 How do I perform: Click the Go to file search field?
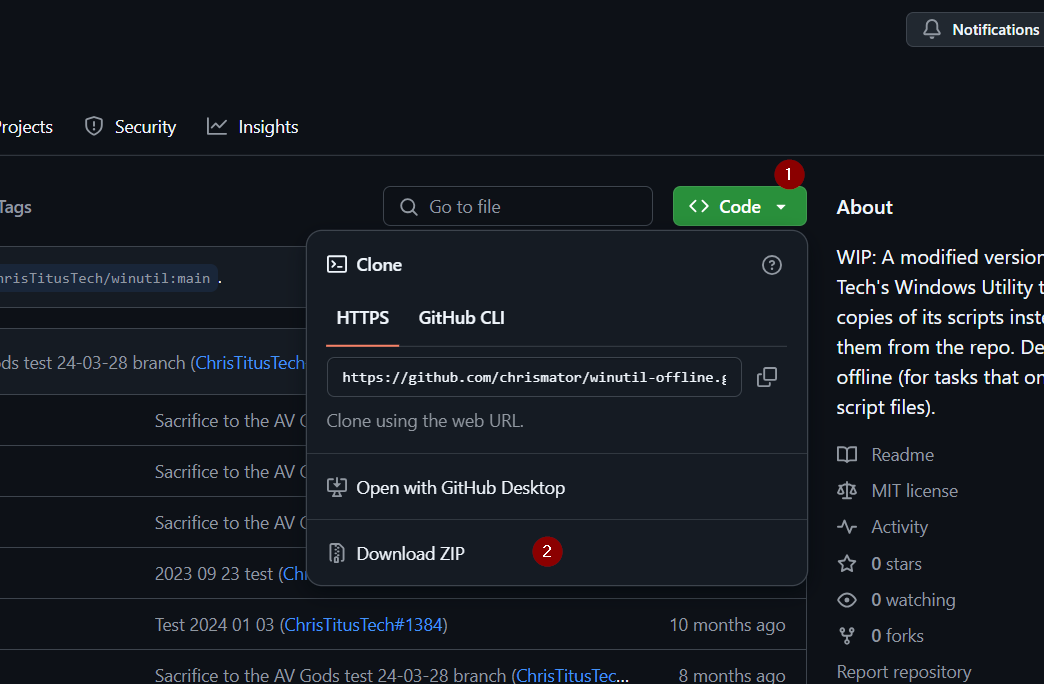(x=517, y=206)
